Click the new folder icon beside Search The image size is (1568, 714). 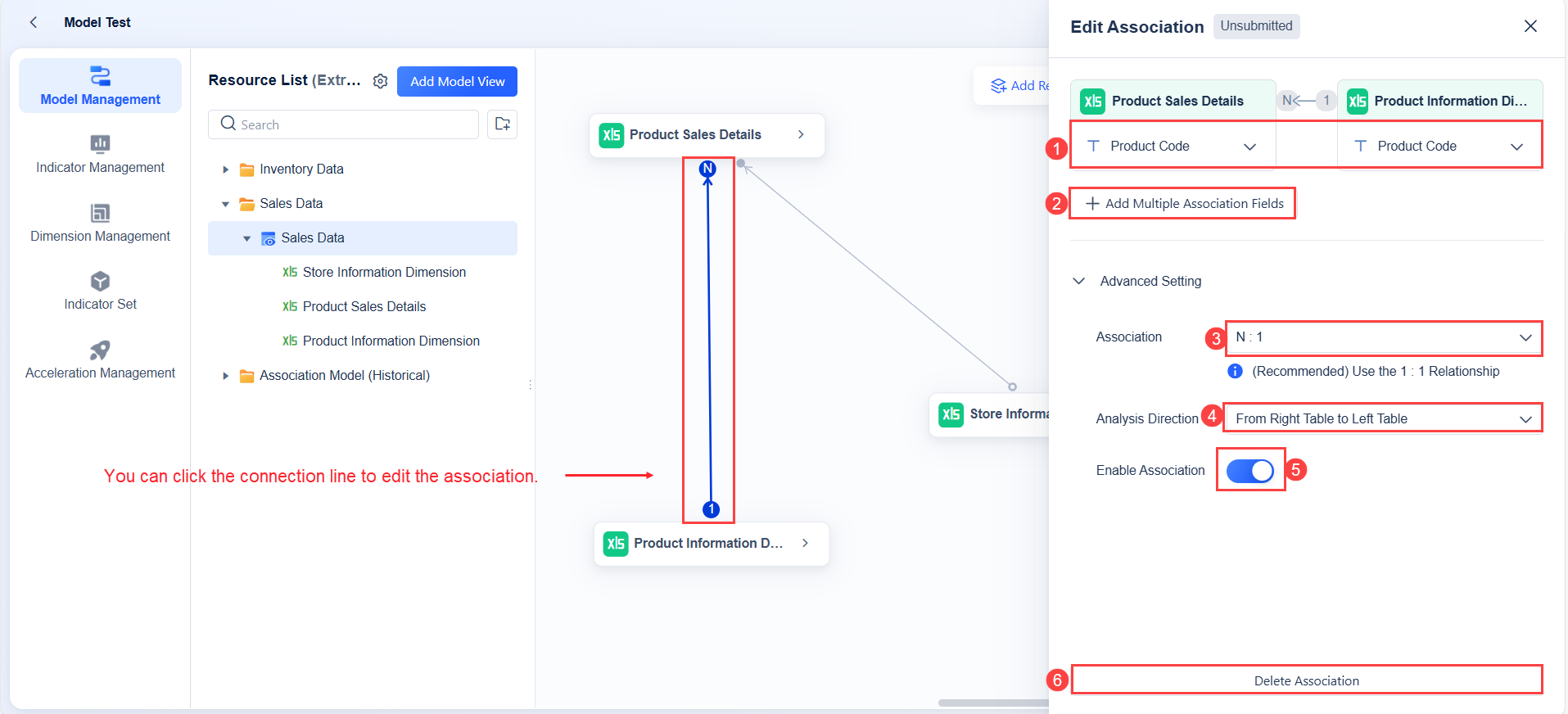pyautogui.click(x=503, y=124)
